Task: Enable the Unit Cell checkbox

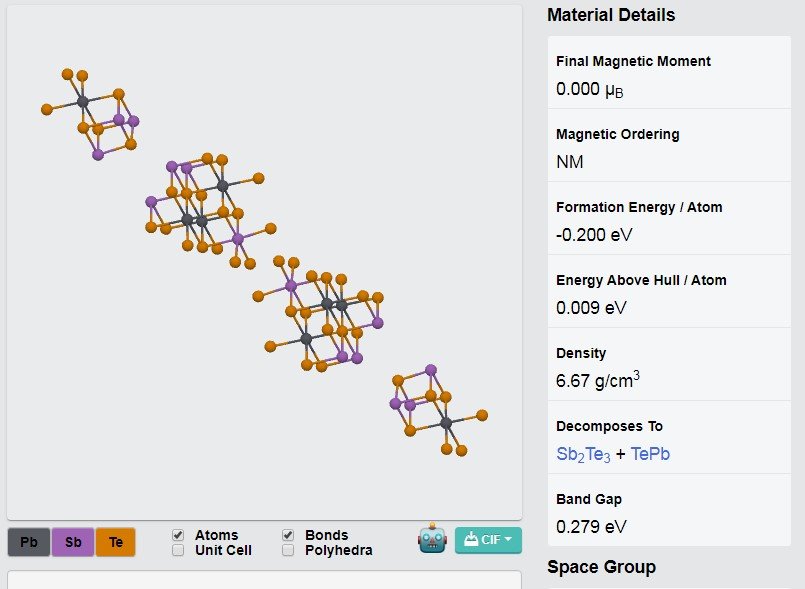Action: click(x=178, y=550)
